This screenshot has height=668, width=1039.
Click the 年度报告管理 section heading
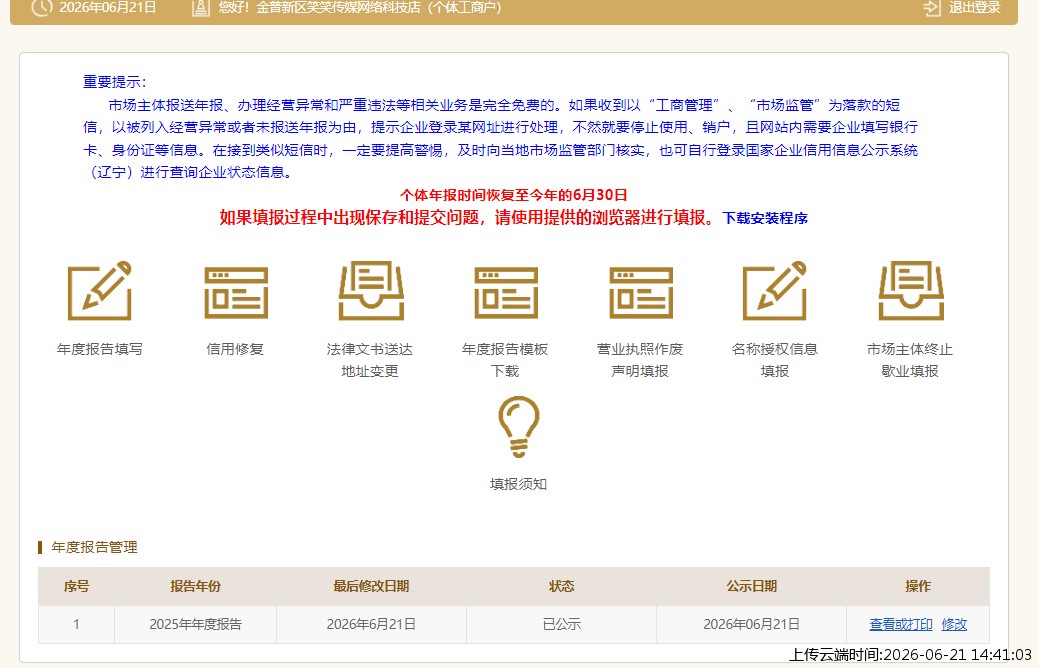click(95, 547)
